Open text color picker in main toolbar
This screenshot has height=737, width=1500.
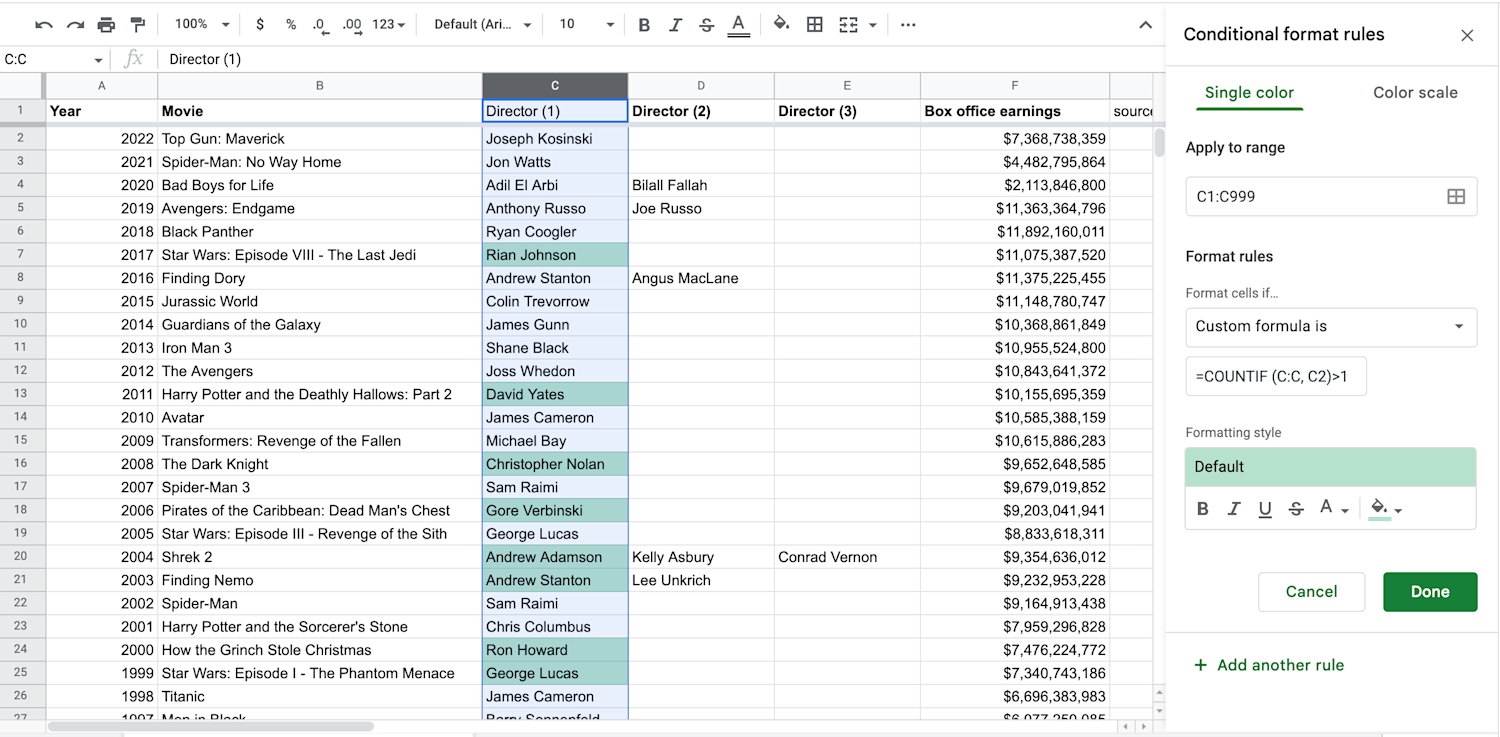pos(738,25)
